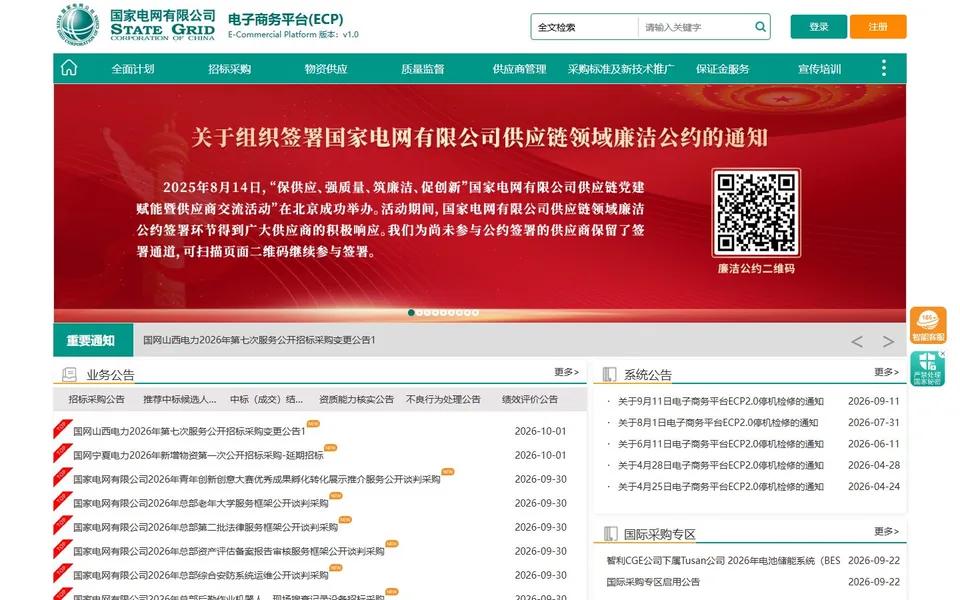Image resolution: width=960 pixels, height=600 pixels.
Task: Click the green 登录 login button
Action: click(x=819, y=26)
